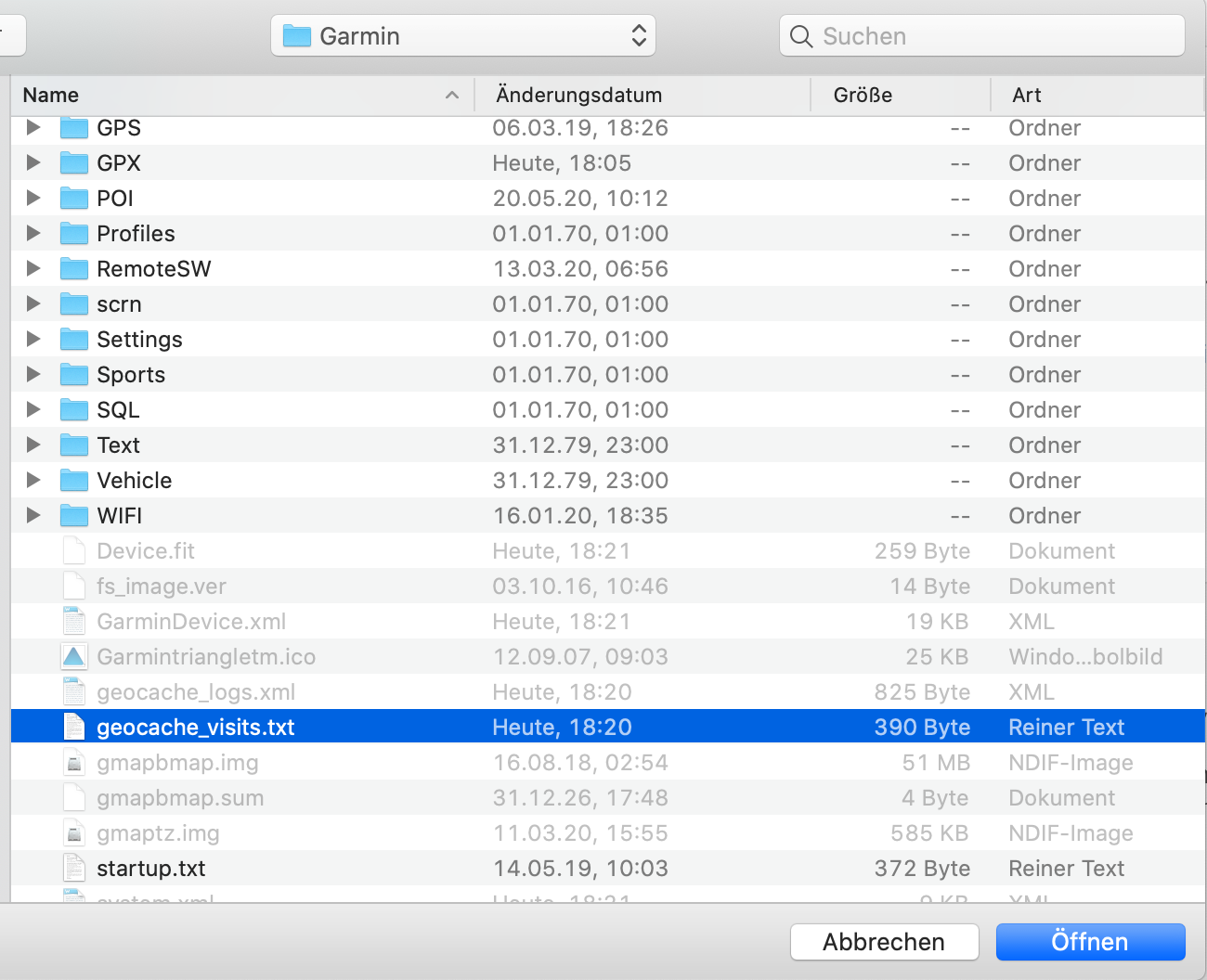Click the 'Heute, 18:05' date of GPX
This screenshot has height=980, width=1207.
point(562,162)
